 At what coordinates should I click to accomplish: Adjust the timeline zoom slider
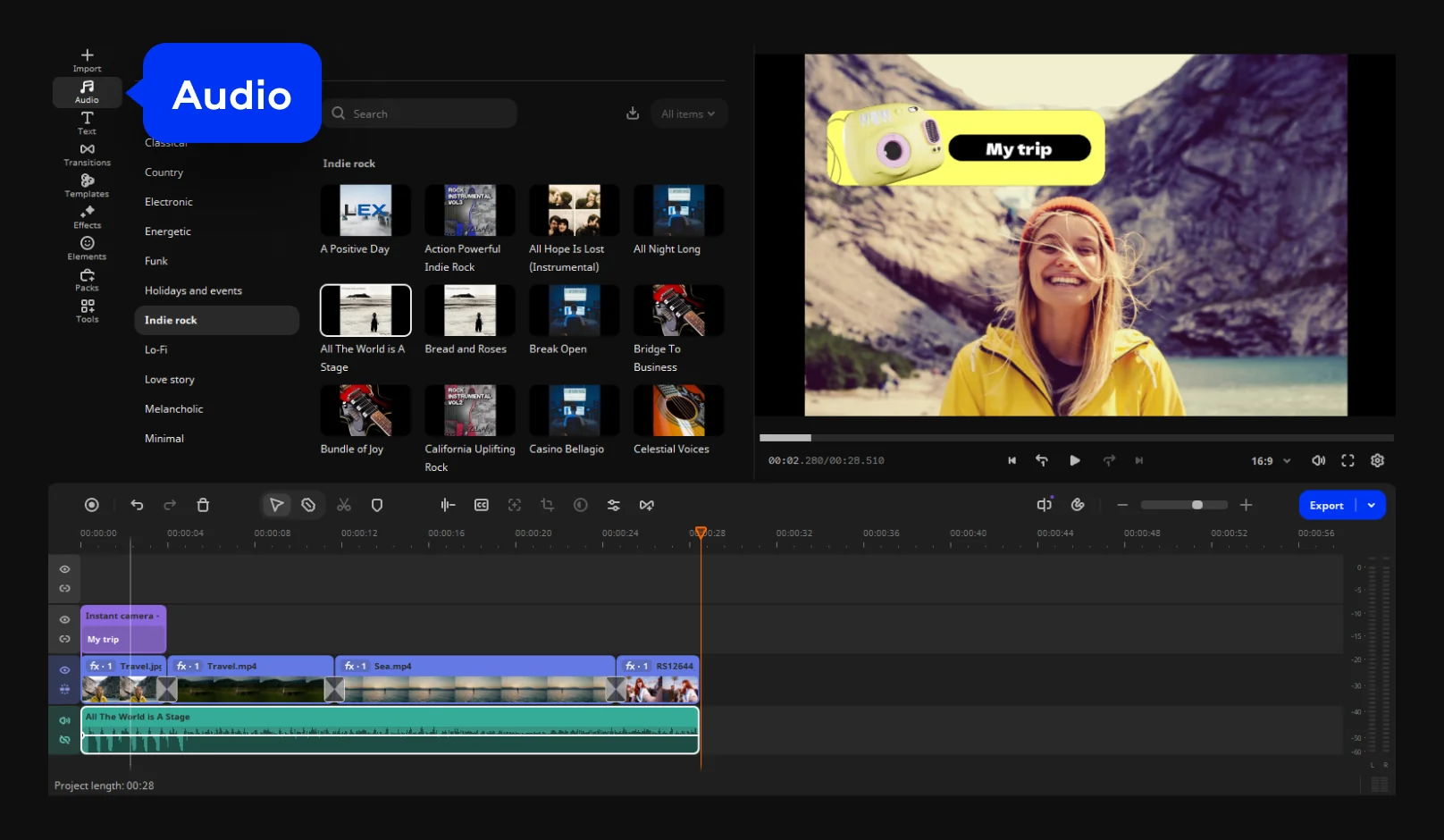(x=1184, y=505)
